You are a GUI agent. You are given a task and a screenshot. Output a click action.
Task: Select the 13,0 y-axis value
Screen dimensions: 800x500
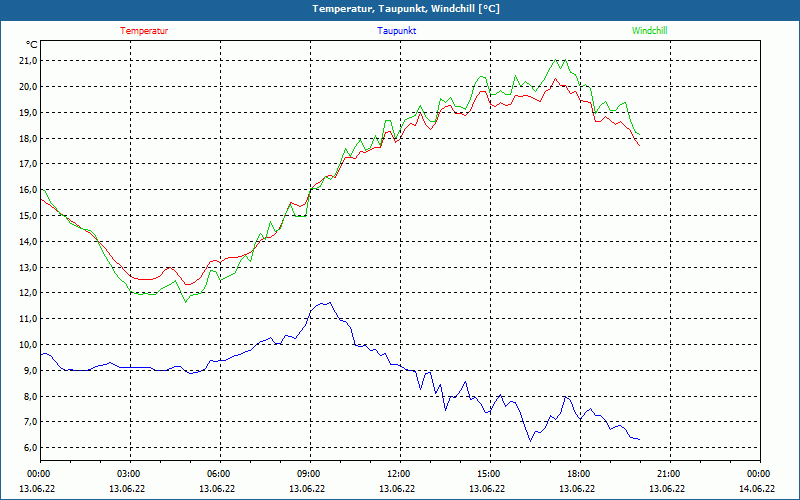pyautogui.click(x=27, y=267)
